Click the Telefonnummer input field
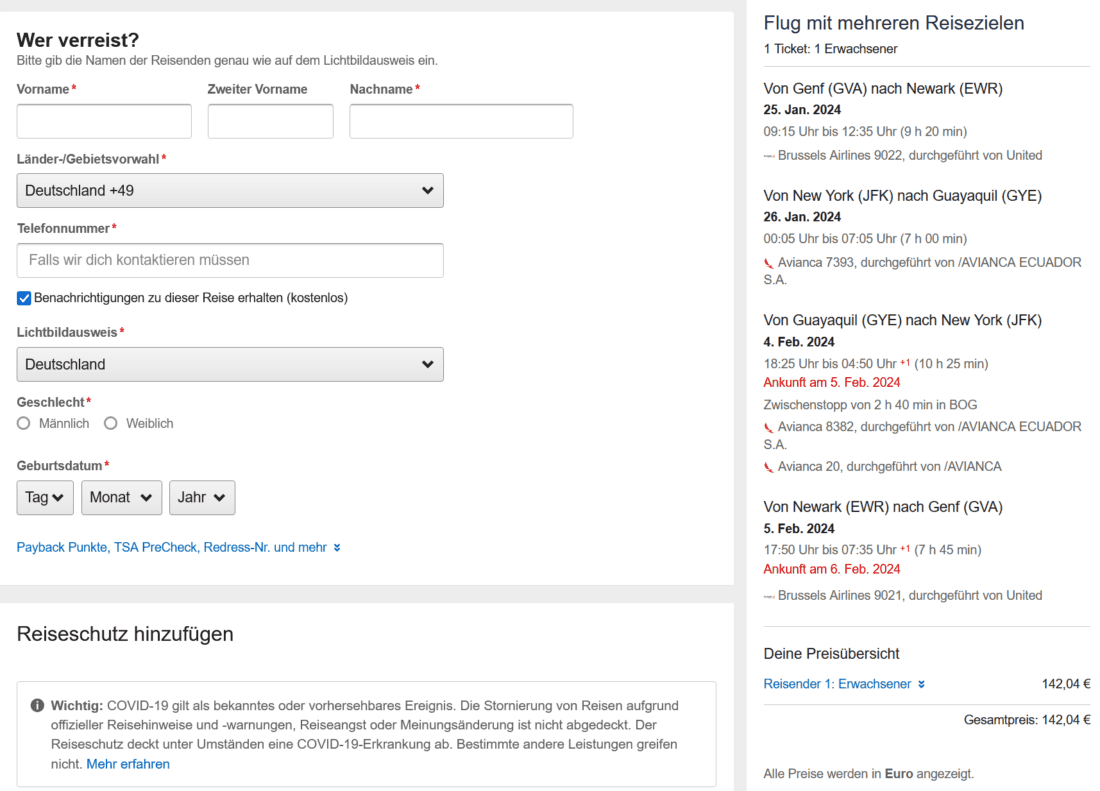 point(230,260)
